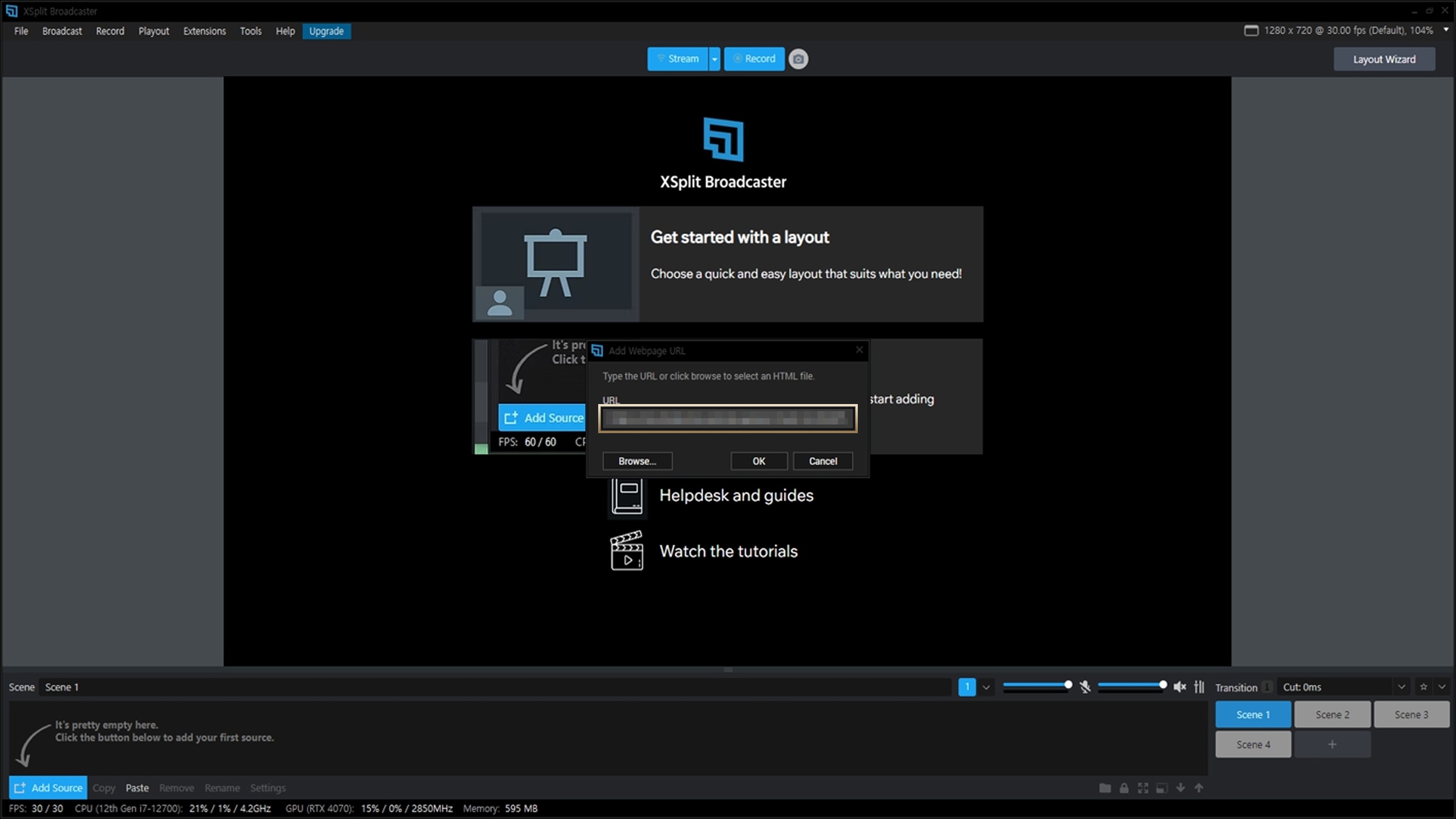
Task: Adjust the speaker volume slider
Action: [1133, 686]
